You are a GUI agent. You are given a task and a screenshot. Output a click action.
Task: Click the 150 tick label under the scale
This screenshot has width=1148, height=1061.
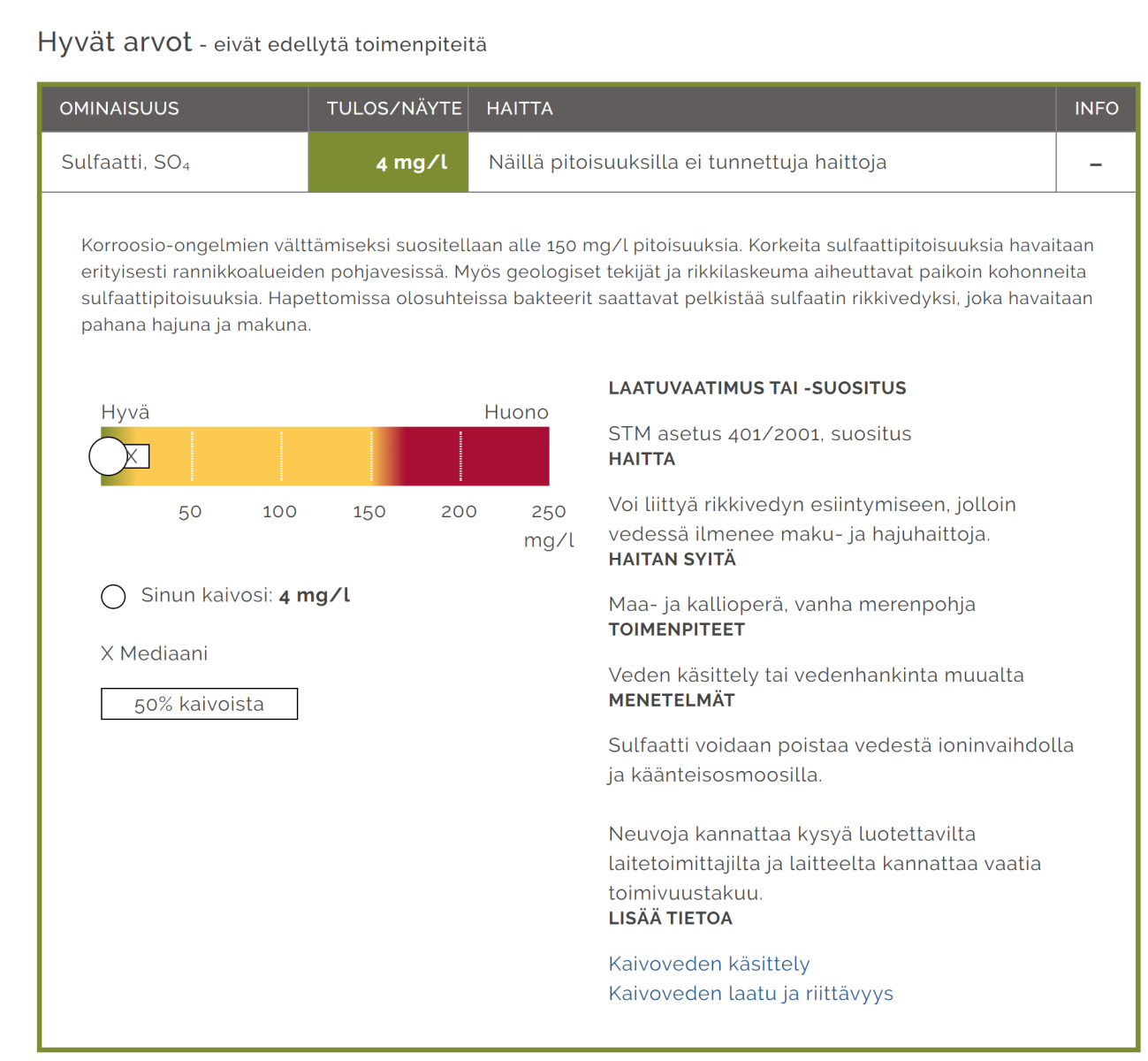click(x=369, y=512)
